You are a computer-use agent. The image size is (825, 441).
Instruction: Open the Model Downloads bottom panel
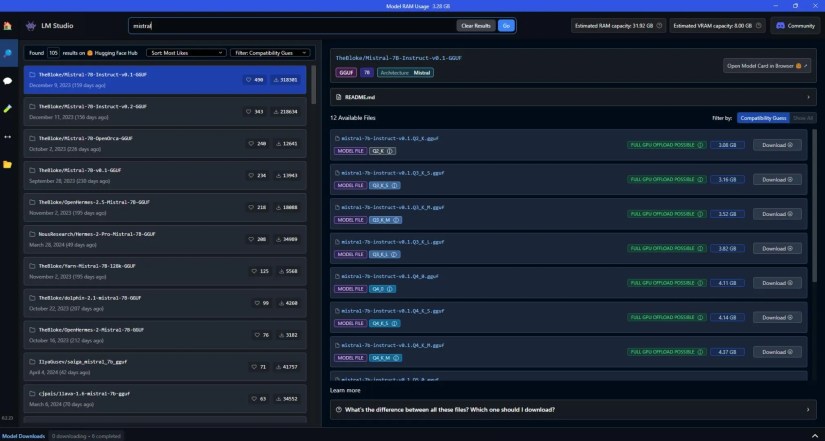[x=24, y=436]
